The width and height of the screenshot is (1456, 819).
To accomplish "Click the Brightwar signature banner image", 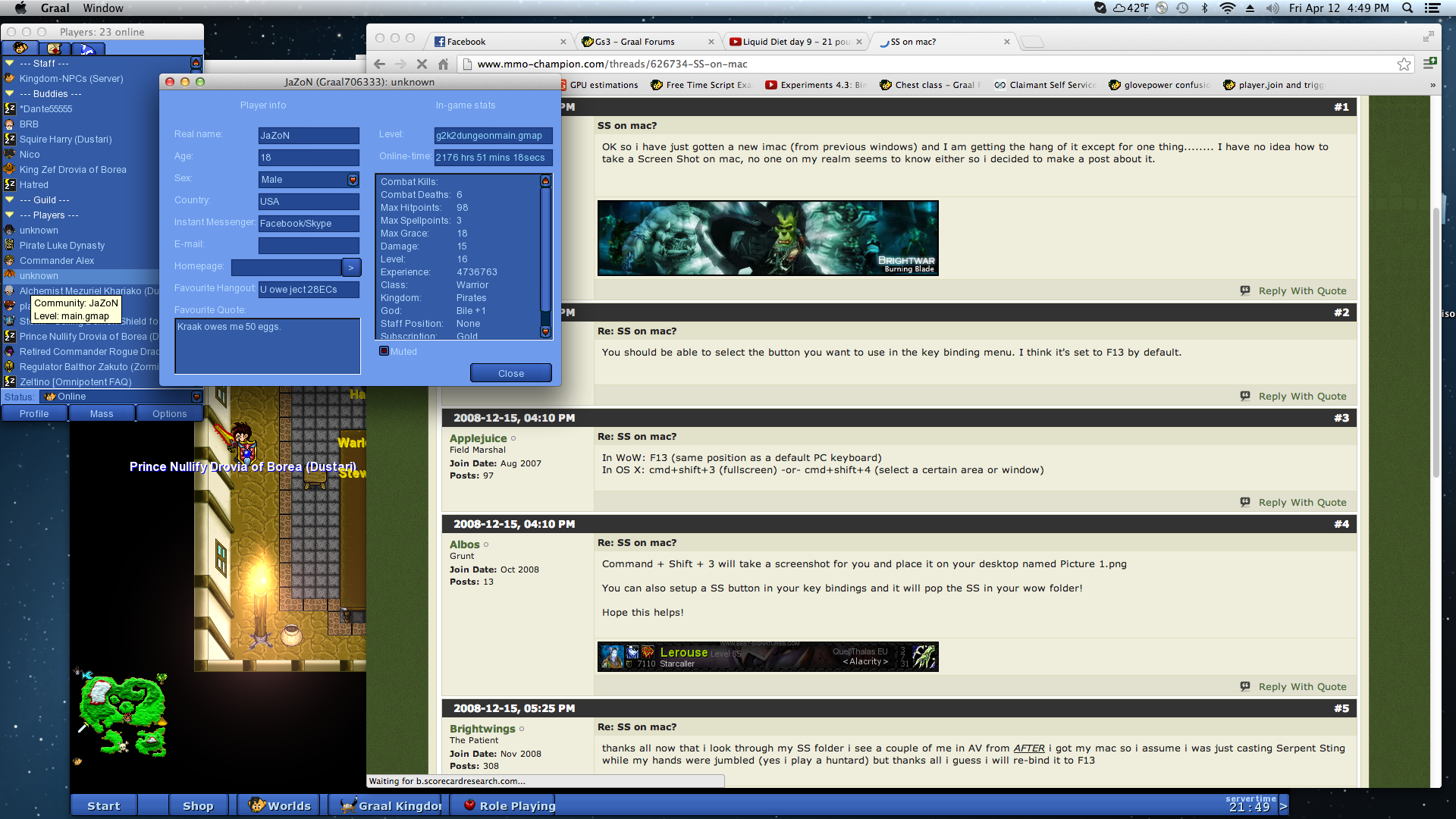I will tap(767, 238).
